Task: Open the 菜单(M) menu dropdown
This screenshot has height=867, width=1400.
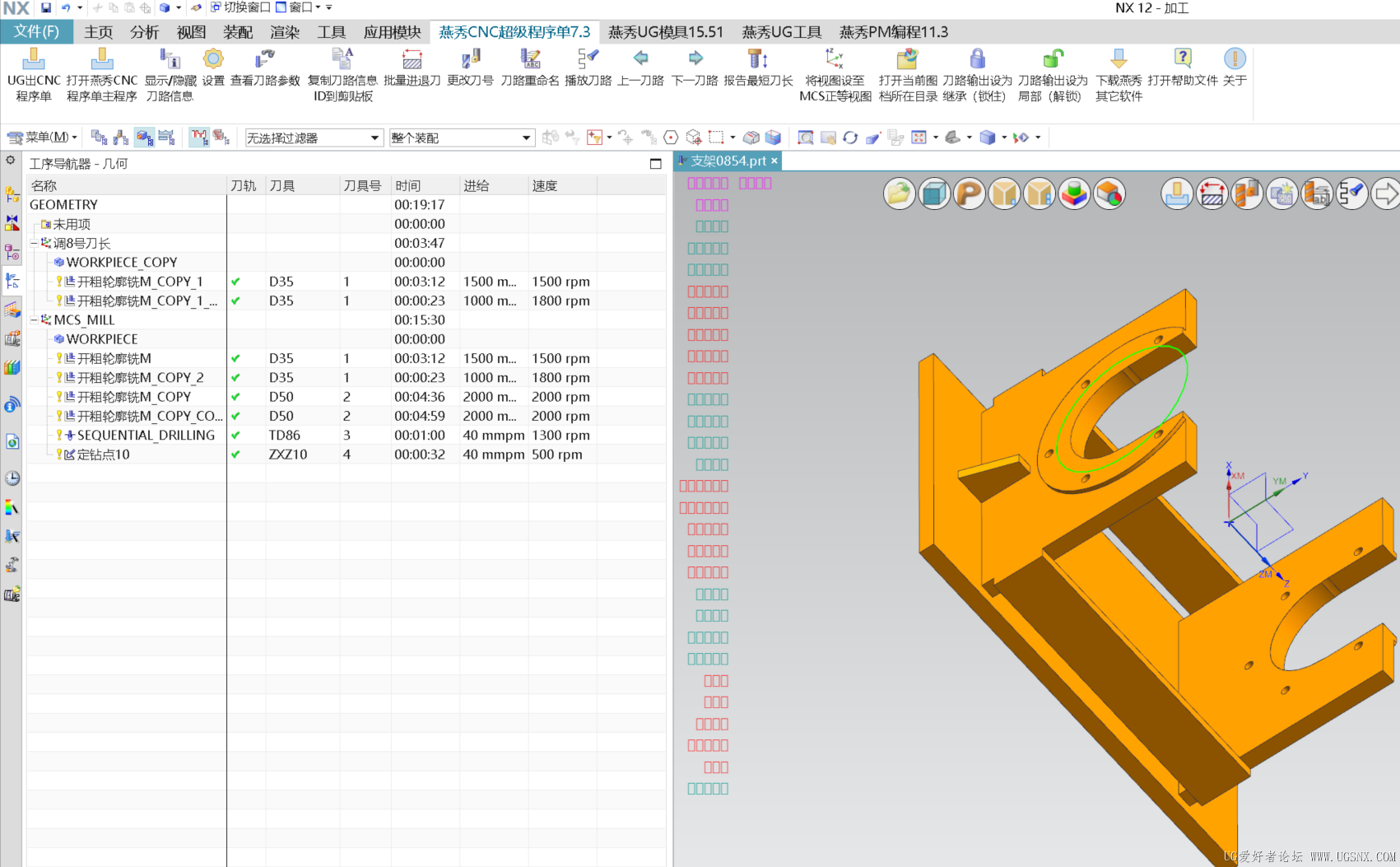Action: click(42, 138)
